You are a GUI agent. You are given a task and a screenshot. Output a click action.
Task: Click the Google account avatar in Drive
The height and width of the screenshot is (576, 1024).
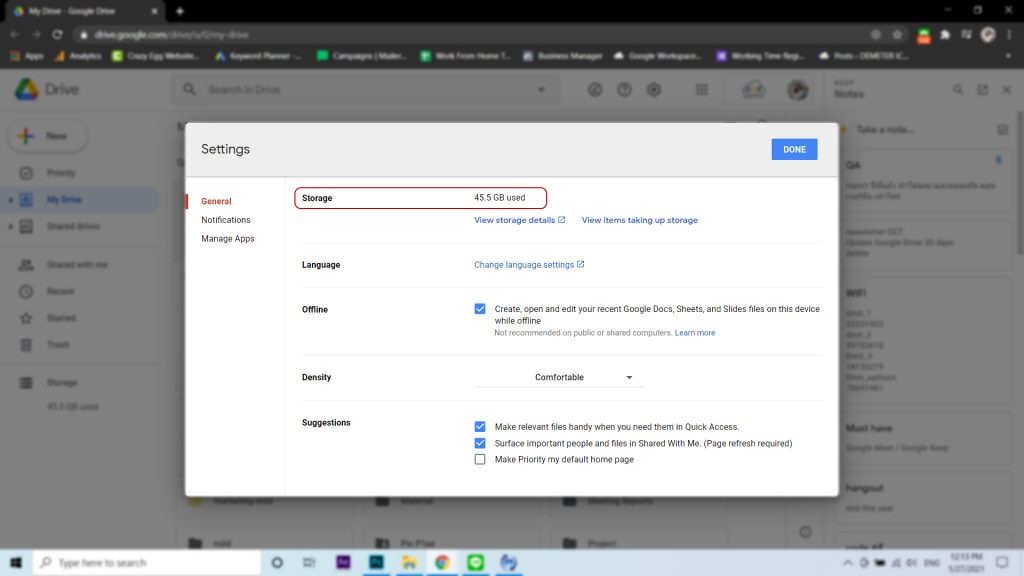(797, 89)
